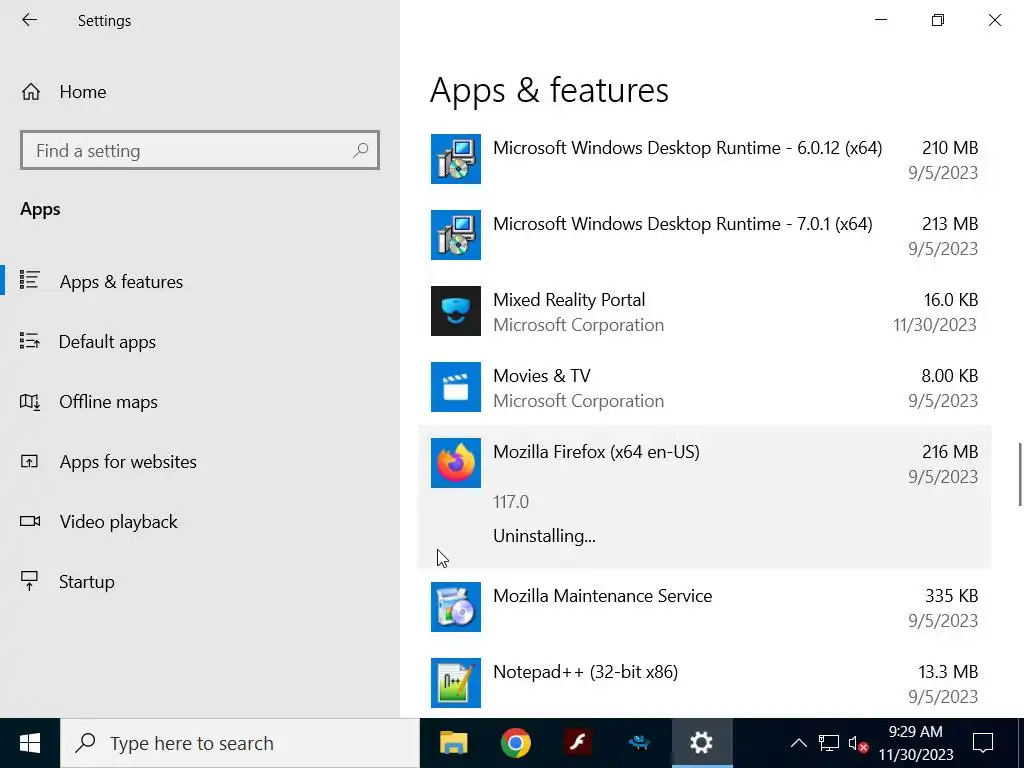Click the 216 MB size of Firefox

tap(950, 452)
